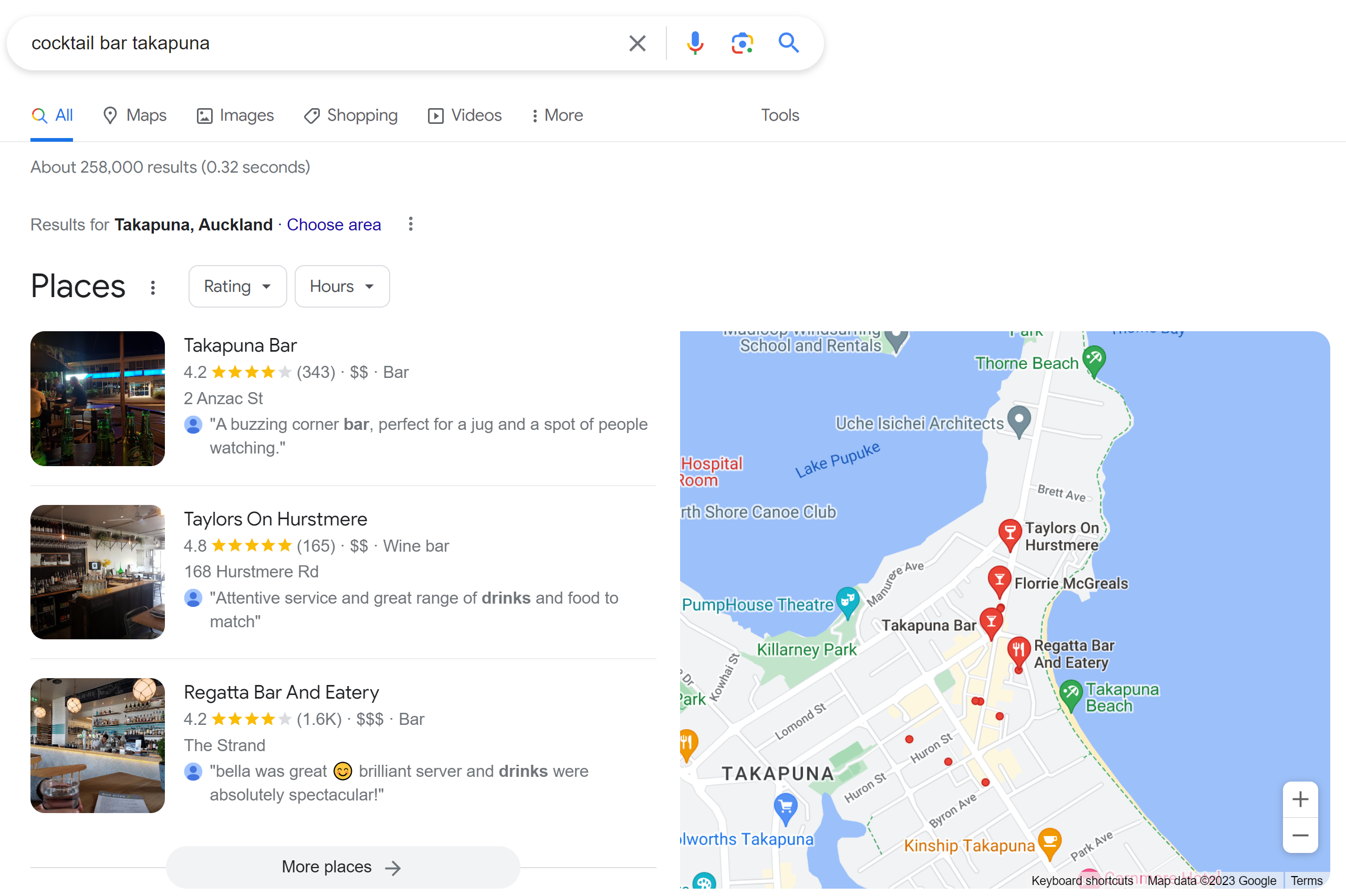Click the PumpHouse Theatre map marker
Viewport: 1346px width, 896px height.
(x=848, y=602)
